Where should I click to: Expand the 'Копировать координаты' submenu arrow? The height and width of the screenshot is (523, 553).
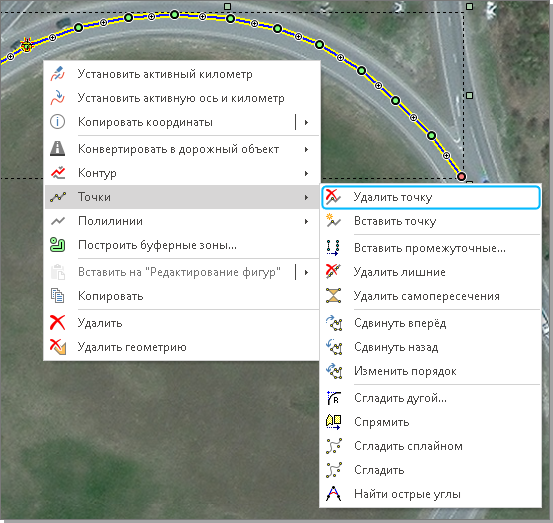[x=306, y=122]
